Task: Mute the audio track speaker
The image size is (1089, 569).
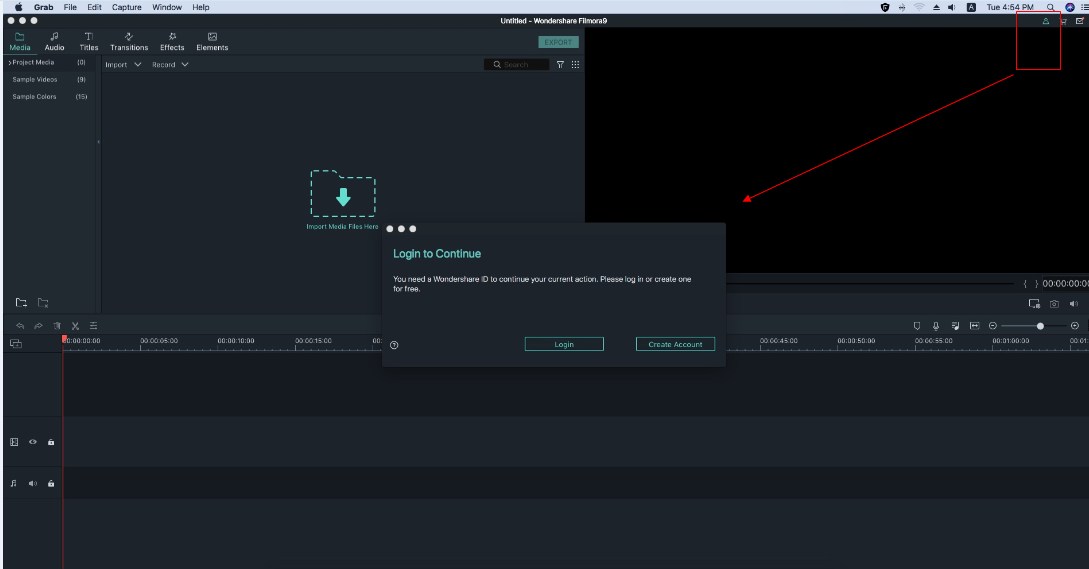Action: click(33, 484)
